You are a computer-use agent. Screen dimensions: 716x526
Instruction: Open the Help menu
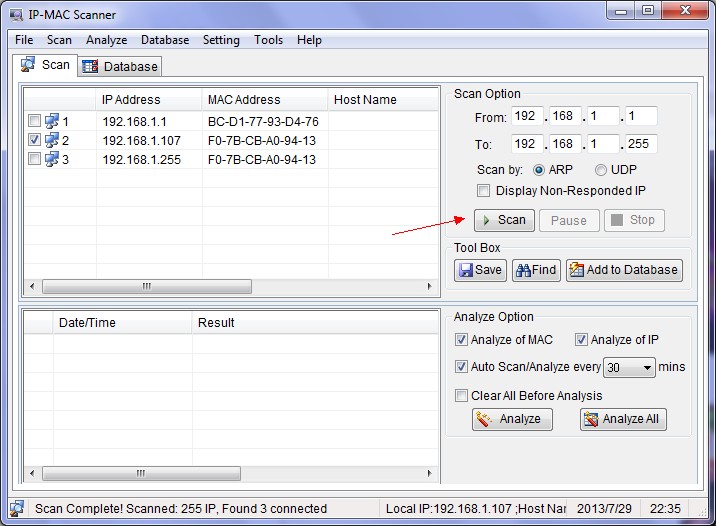tap(309, 40)
